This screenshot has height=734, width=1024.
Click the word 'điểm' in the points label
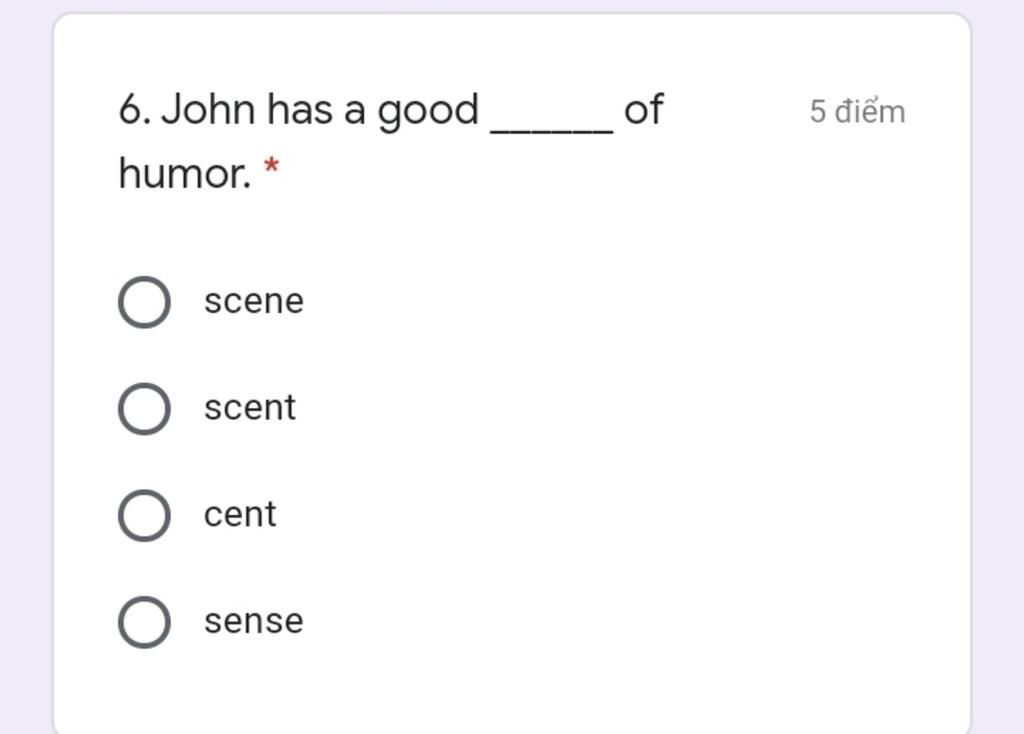tap(871, 111)
